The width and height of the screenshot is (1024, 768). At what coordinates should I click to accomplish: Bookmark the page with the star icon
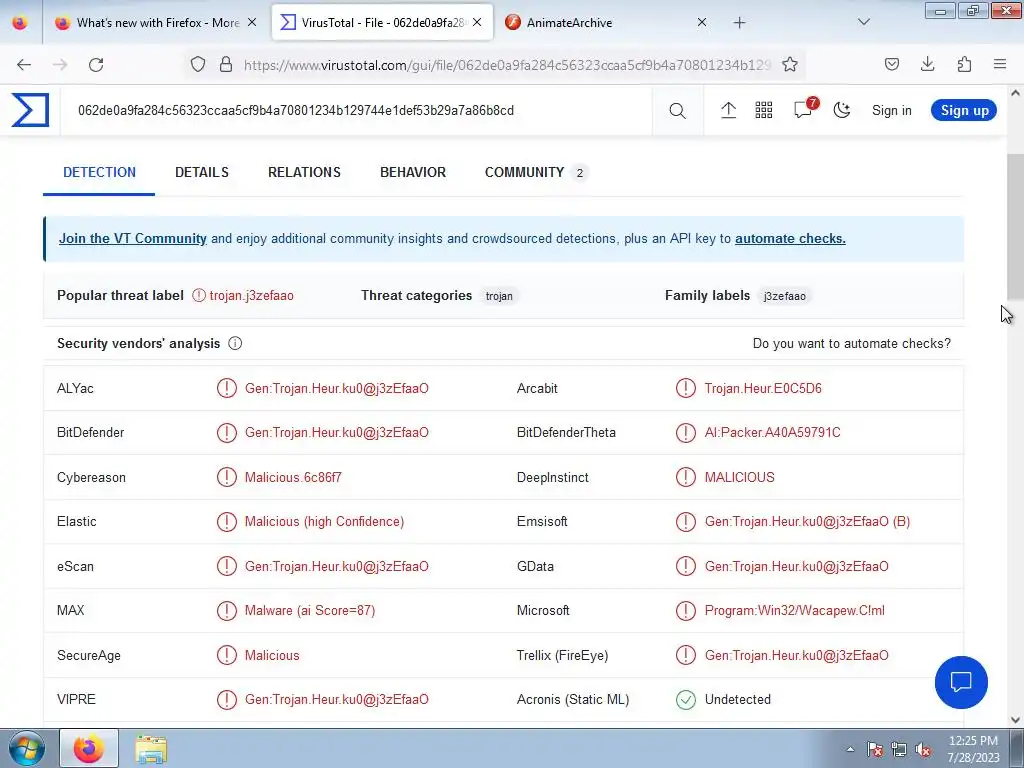click(790, 65)
